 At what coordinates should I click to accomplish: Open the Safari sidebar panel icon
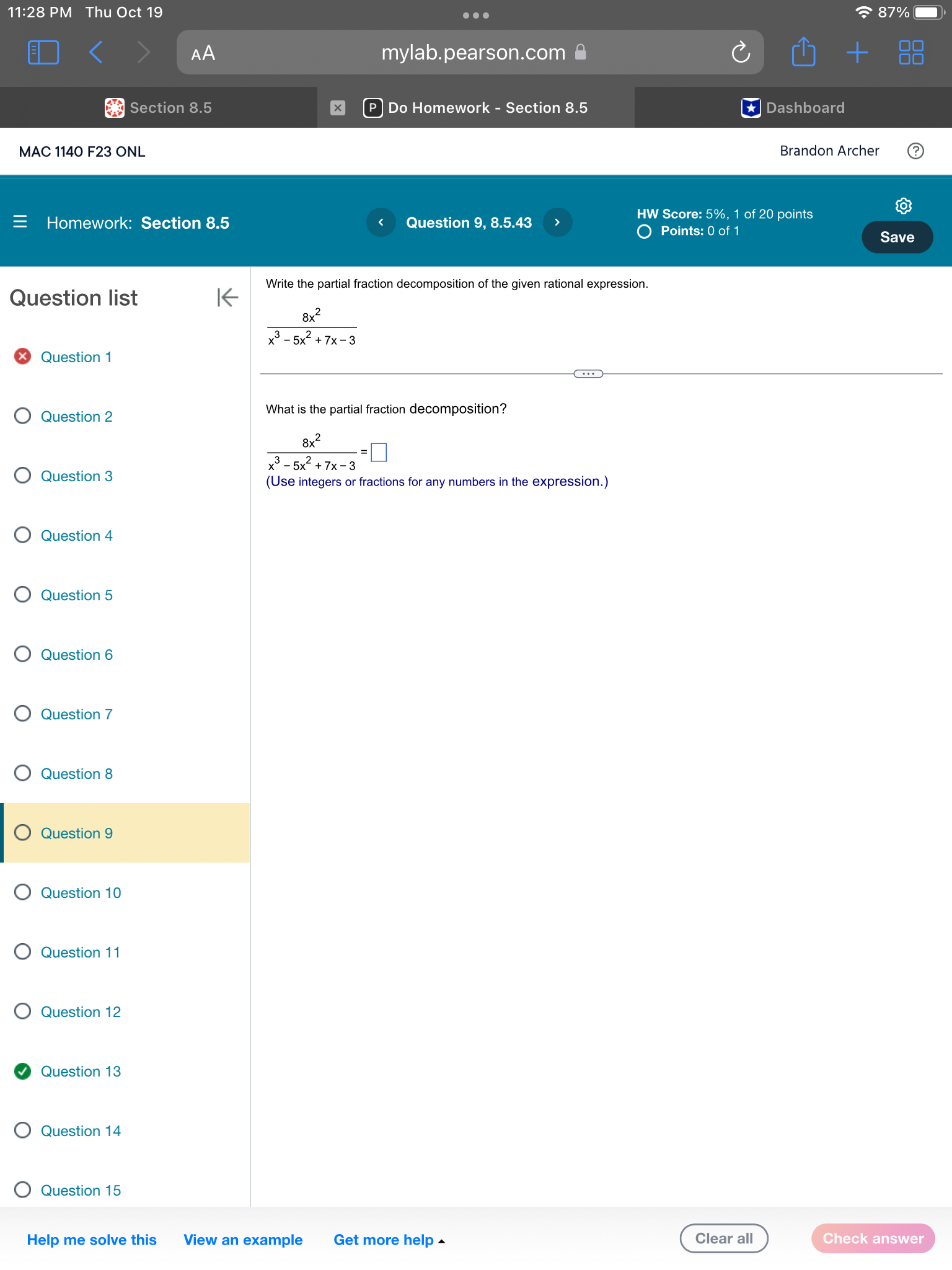pos(43,53)
